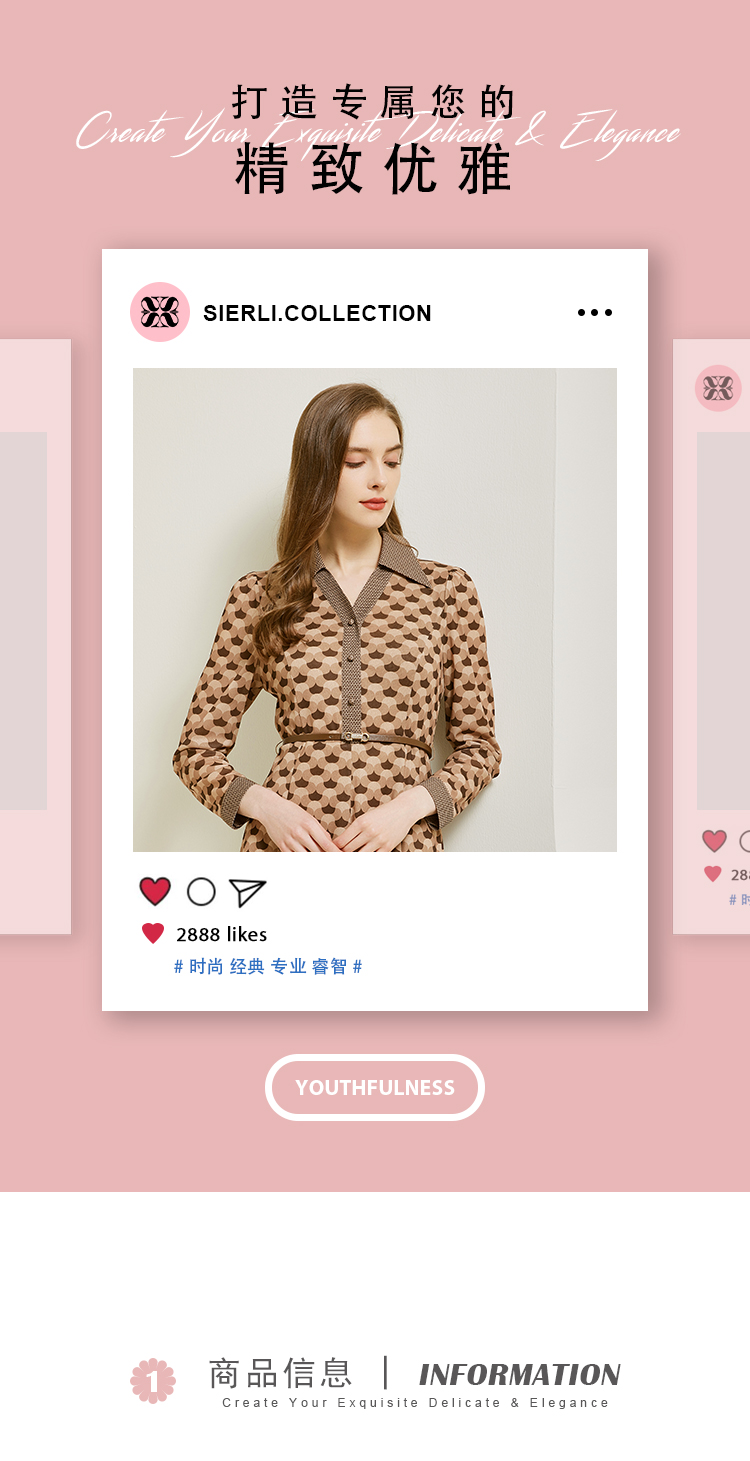Tap the red heart like icon
The width and height of the screenshot is (750, 1461).
pos(155,891)
